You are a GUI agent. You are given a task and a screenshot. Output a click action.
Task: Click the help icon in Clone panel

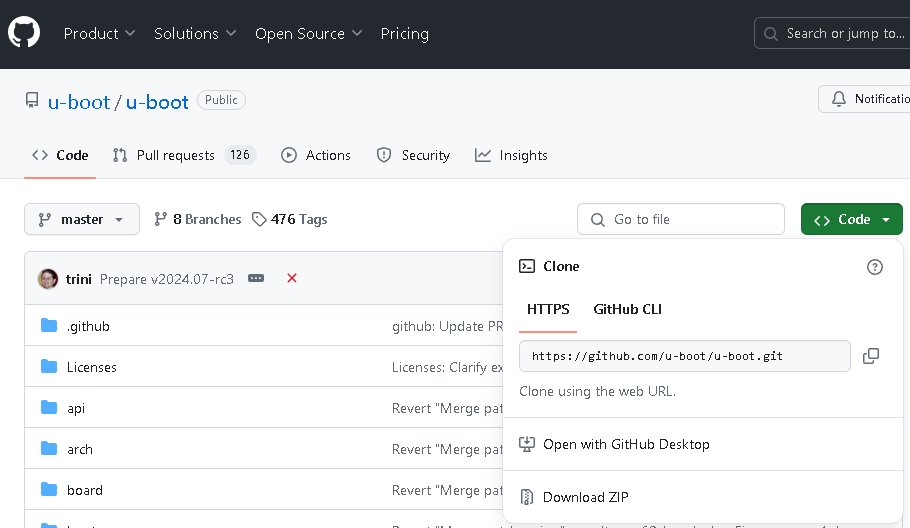coord(875,267)
